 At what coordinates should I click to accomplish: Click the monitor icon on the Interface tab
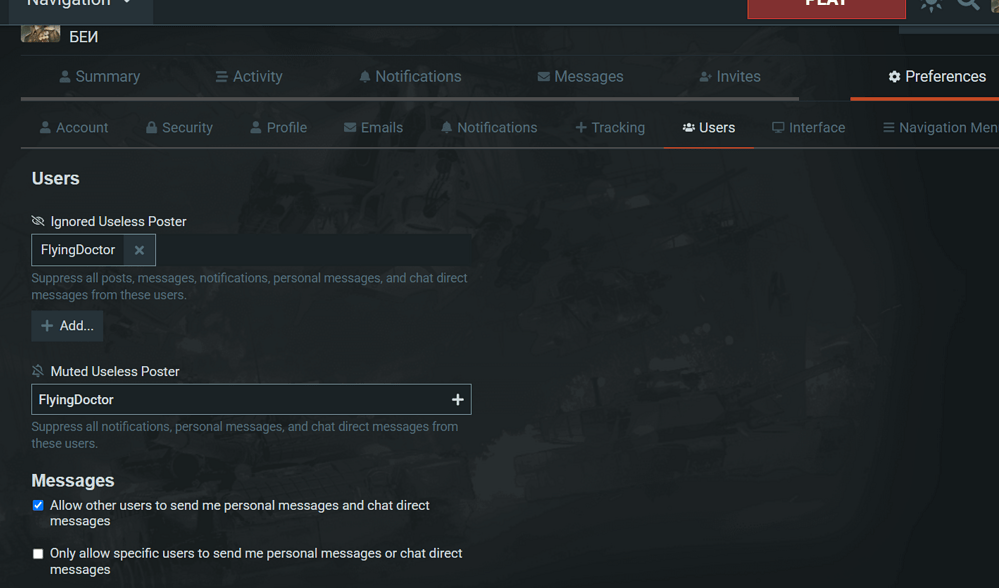coord(778,127)
